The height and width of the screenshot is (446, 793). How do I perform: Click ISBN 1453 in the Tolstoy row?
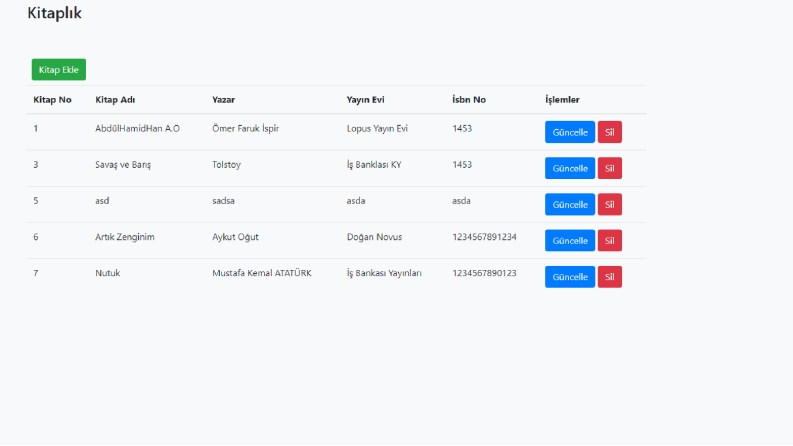coord(462,165)
